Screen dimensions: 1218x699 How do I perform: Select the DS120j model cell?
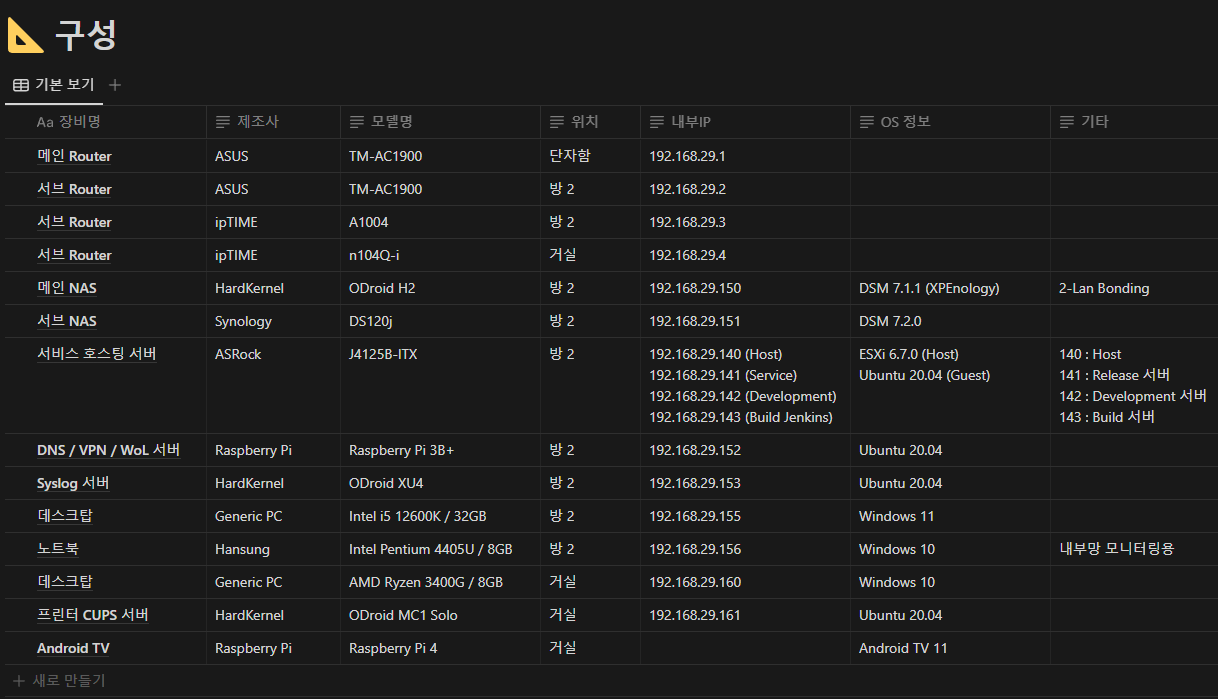[x=440, y=320]
